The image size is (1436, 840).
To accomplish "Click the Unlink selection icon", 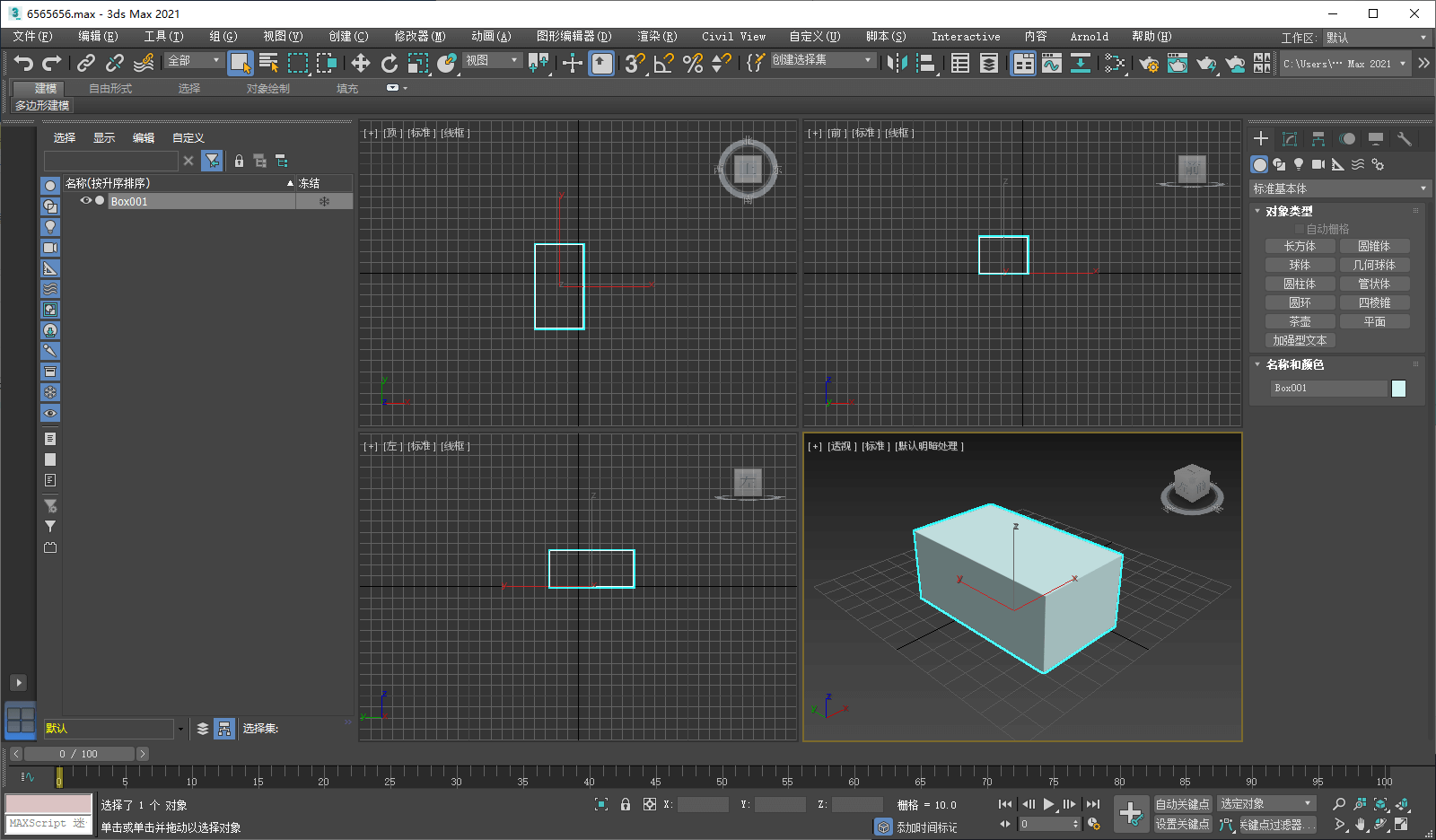I will [115, 63].
